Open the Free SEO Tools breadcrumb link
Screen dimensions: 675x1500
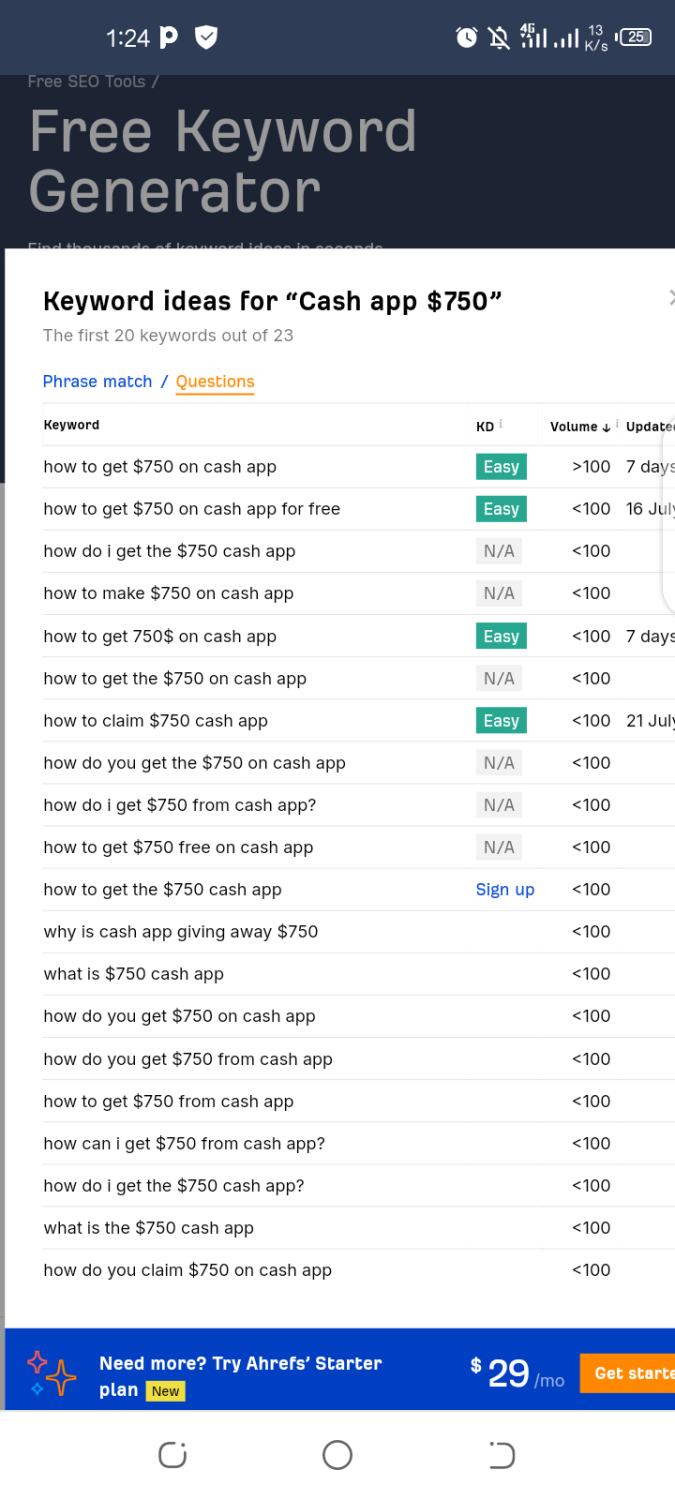(87, 82)
